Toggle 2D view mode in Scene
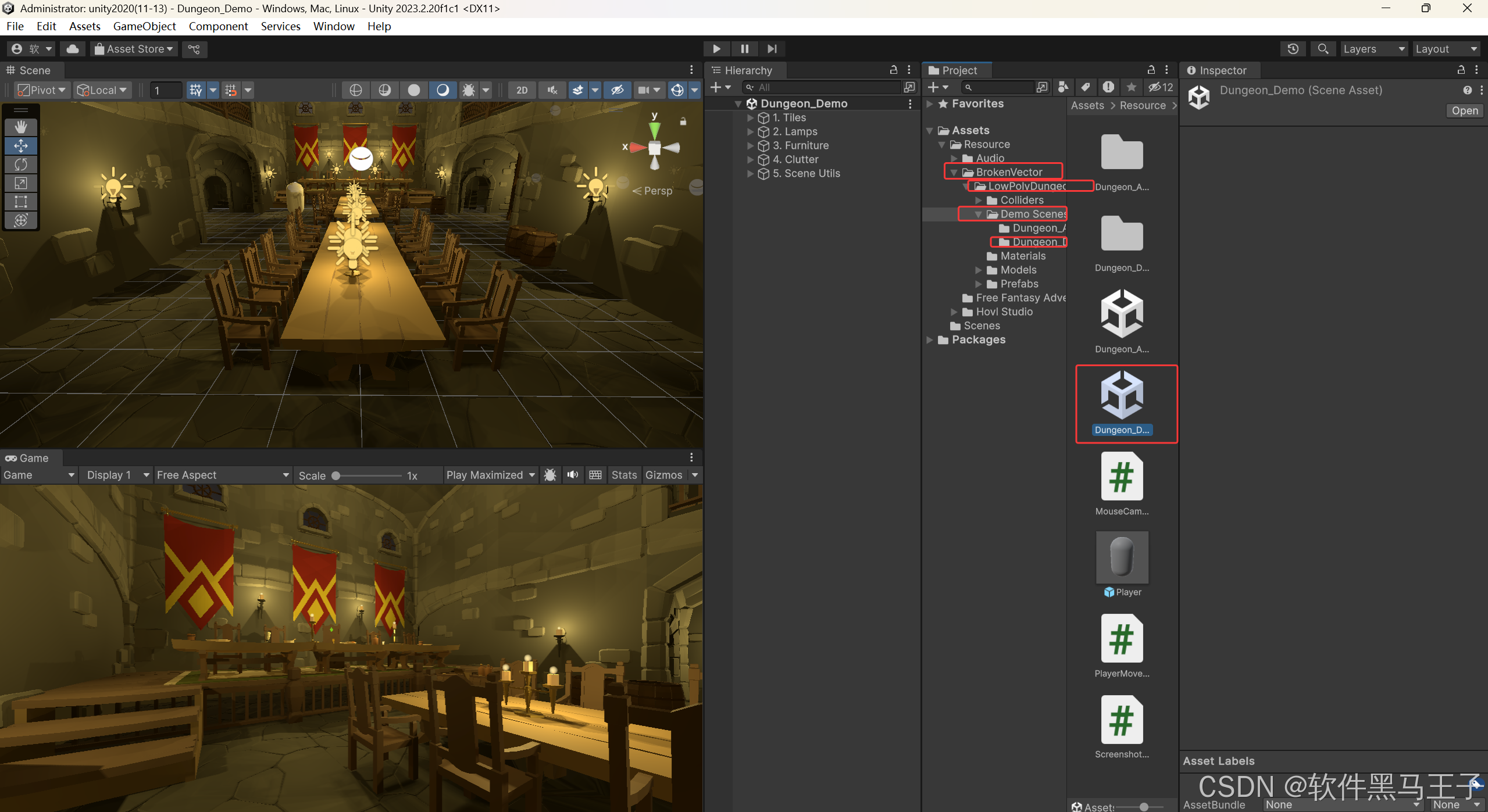 click(522, 90)
